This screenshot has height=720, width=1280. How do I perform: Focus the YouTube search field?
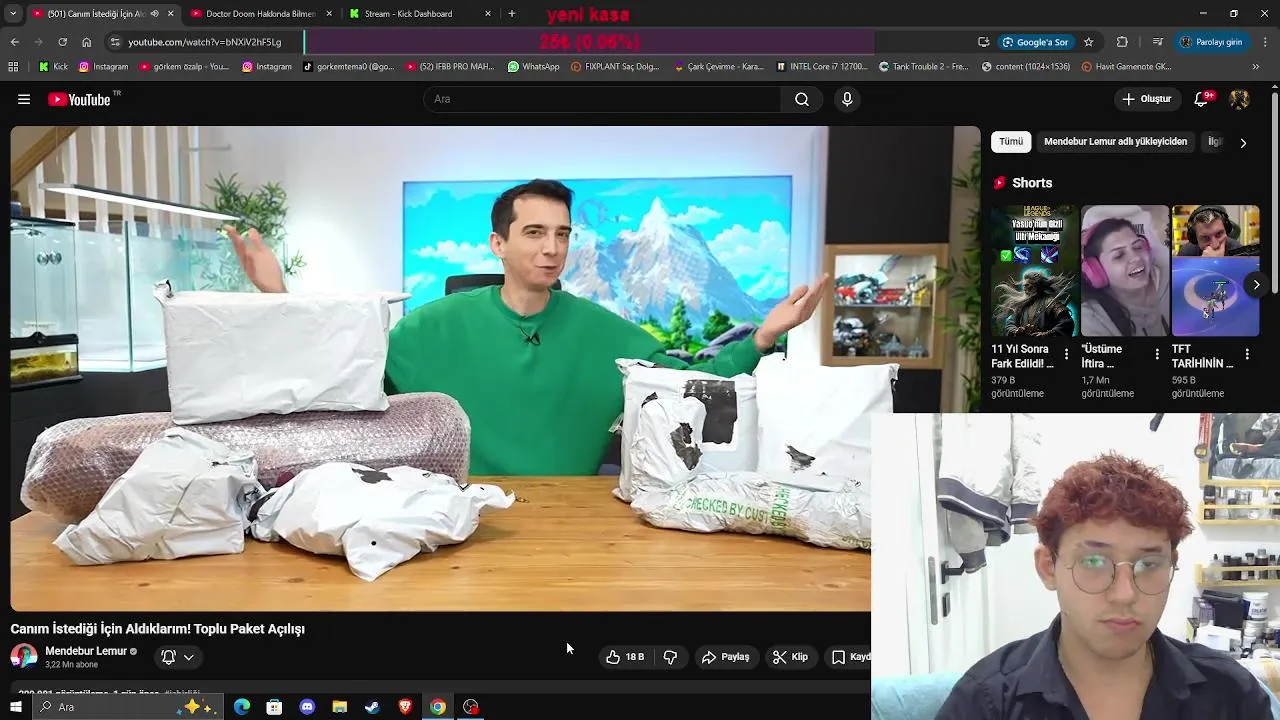tap(603, 99)
